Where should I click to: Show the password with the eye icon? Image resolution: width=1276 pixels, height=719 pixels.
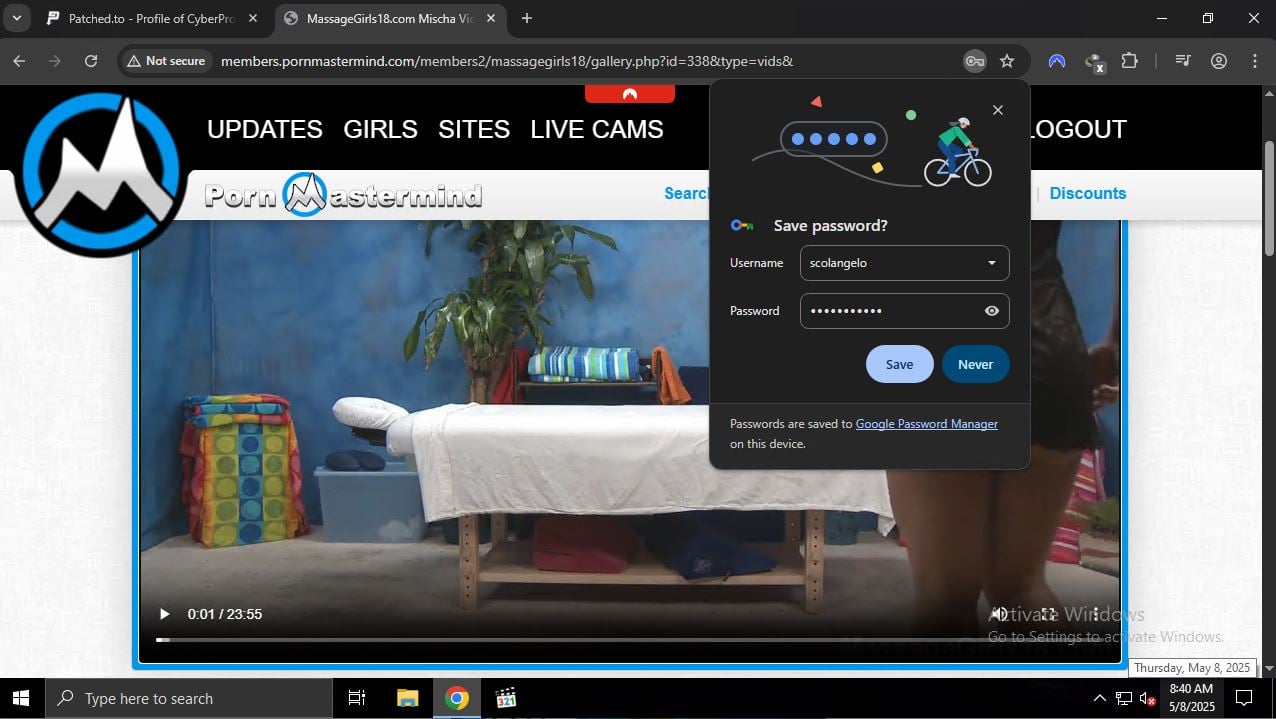992,311
